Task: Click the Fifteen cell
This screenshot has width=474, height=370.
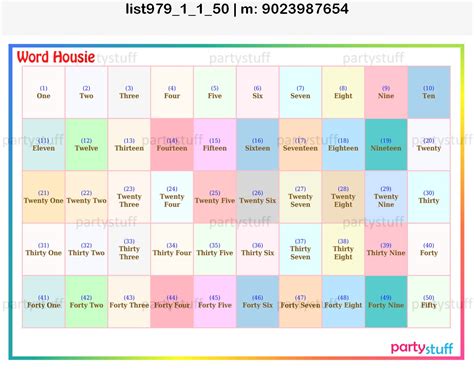Action: 215,145
